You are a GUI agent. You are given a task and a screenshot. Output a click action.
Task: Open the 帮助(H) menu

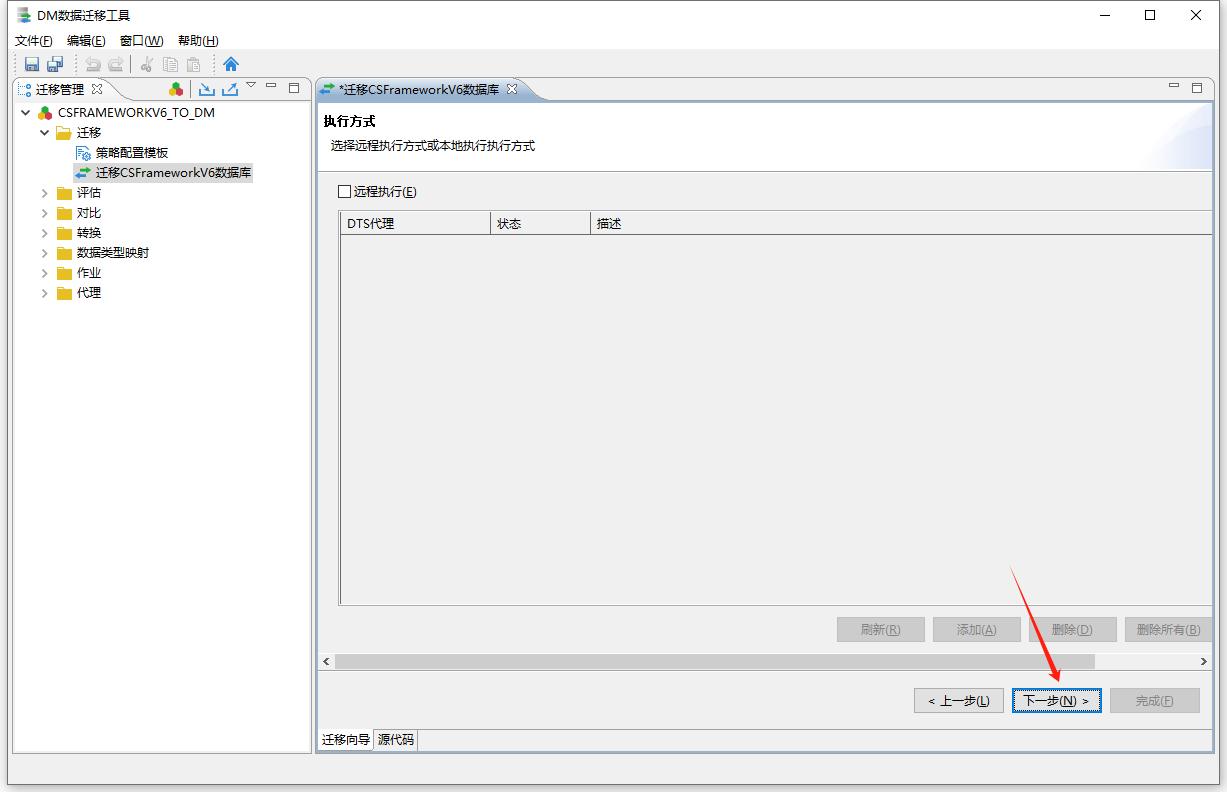click(x=198, y=41)
